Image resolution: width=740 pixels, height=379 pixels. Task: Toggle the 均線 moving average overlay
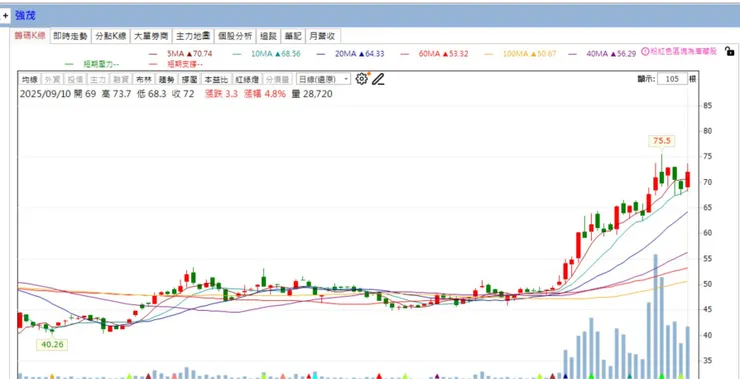29,79
